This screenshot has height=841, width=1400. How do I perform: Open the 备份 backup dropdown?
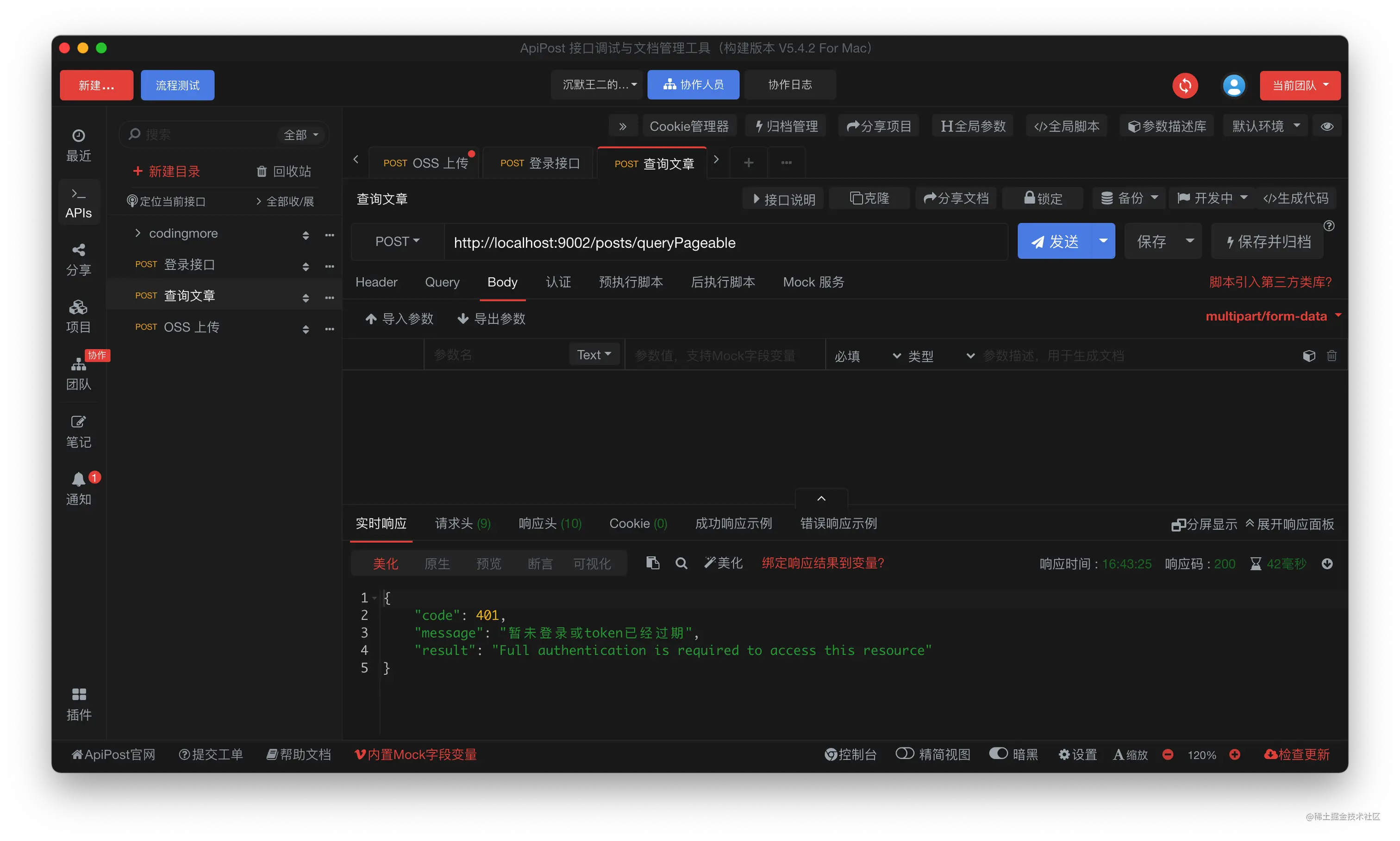click(x=1129, y=198)
